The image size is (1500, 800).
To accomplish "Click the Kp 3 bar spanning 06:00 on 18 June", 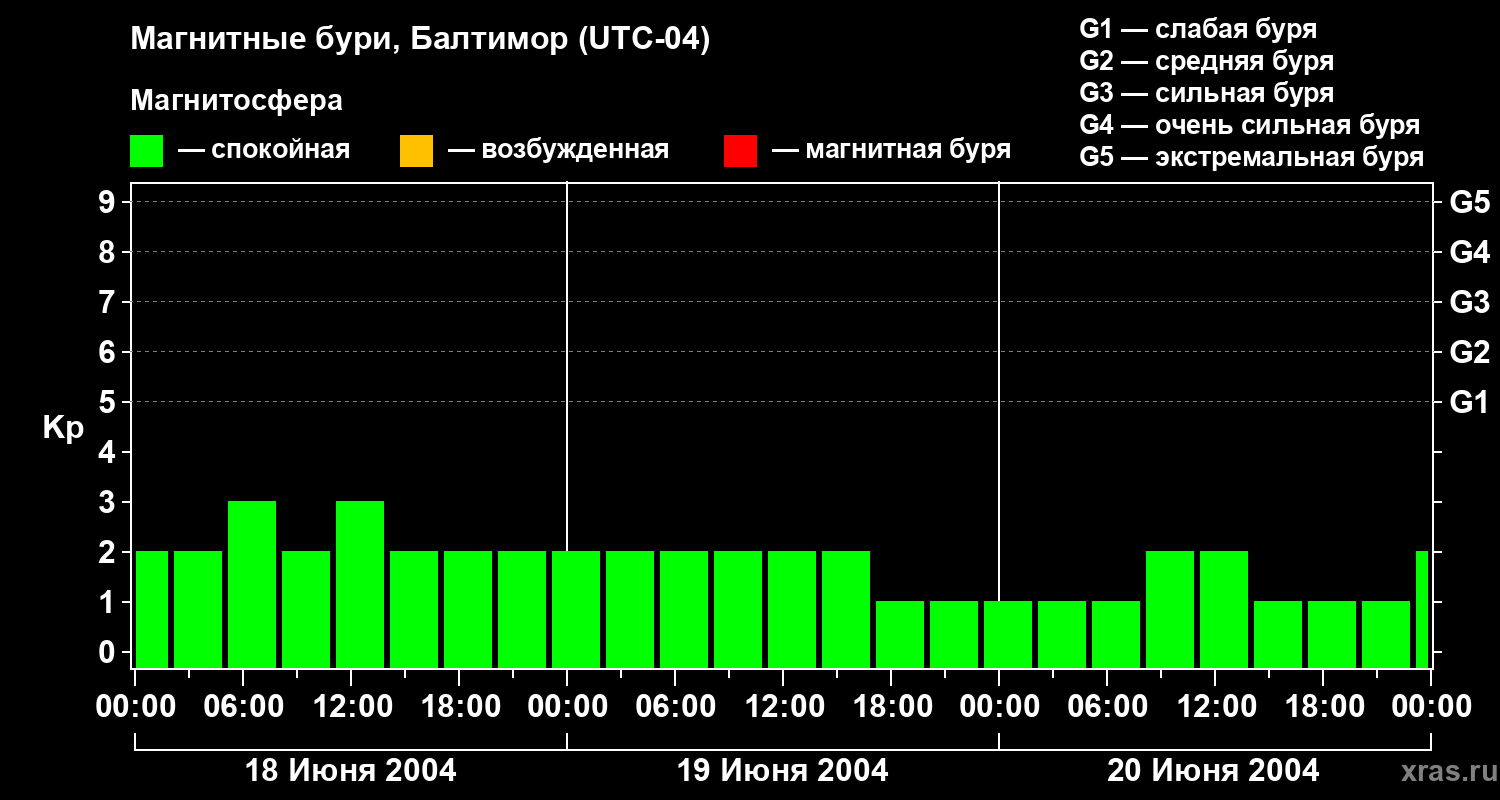I will click(252, 584).
